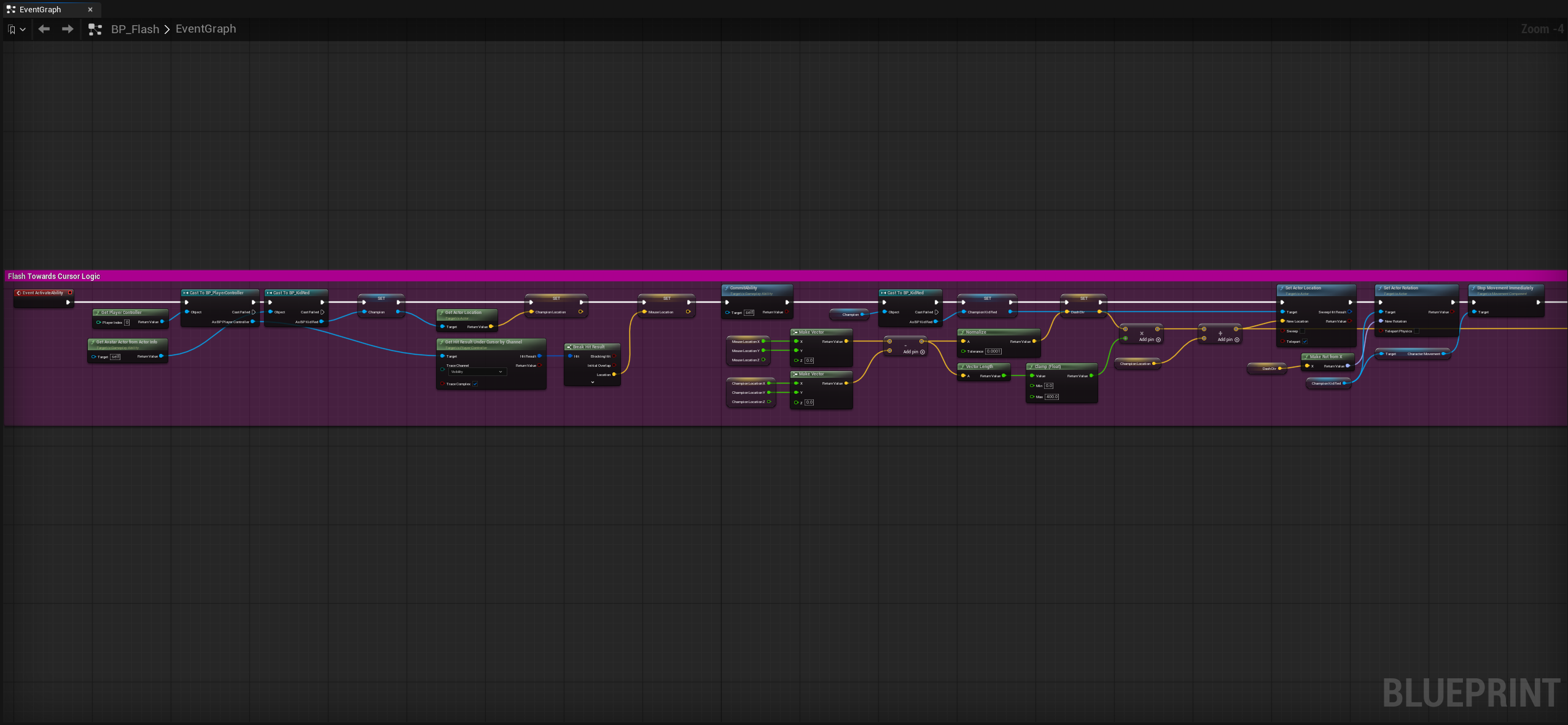1568x725 pixels.
Task: Add pin on the multiply node
Action: point(1150,340)
